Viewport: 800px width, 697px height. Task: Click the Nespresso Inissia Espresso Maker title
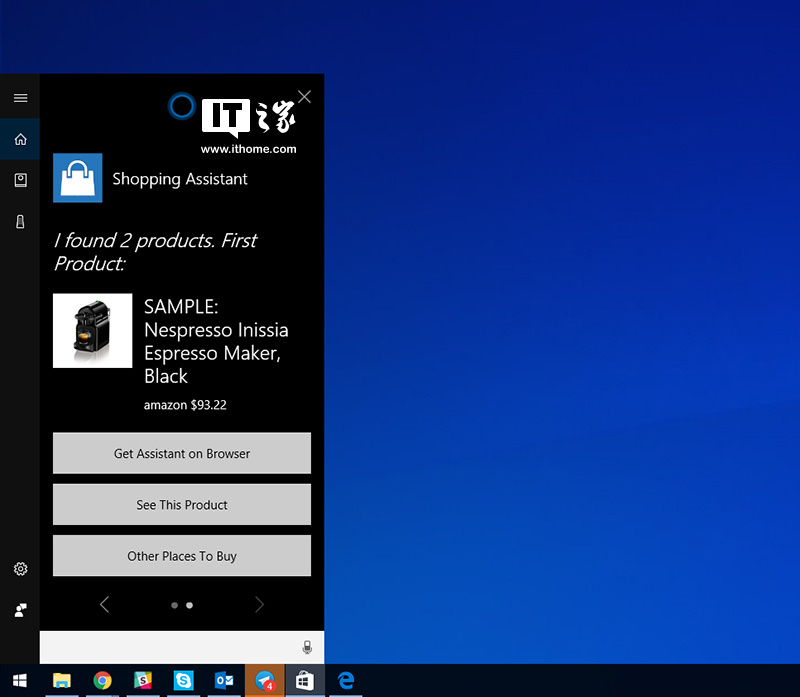216,341
